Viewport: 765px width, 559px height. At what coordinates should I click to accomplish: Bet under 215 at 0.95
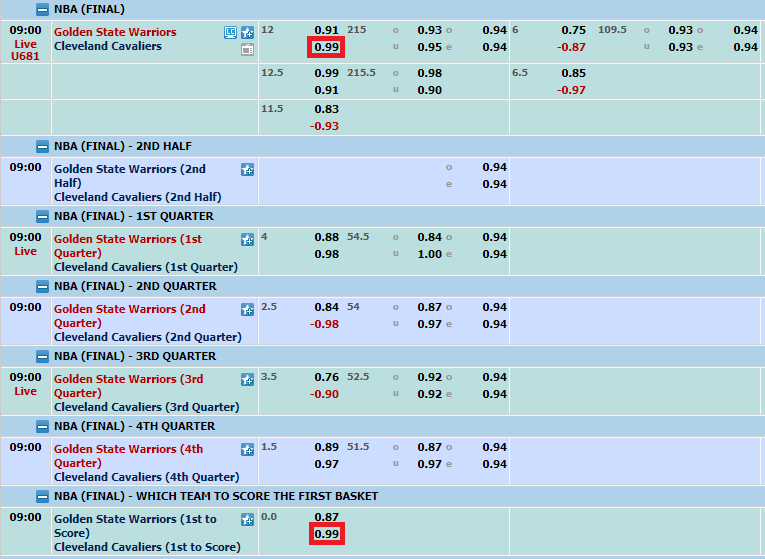coord(429,47)
